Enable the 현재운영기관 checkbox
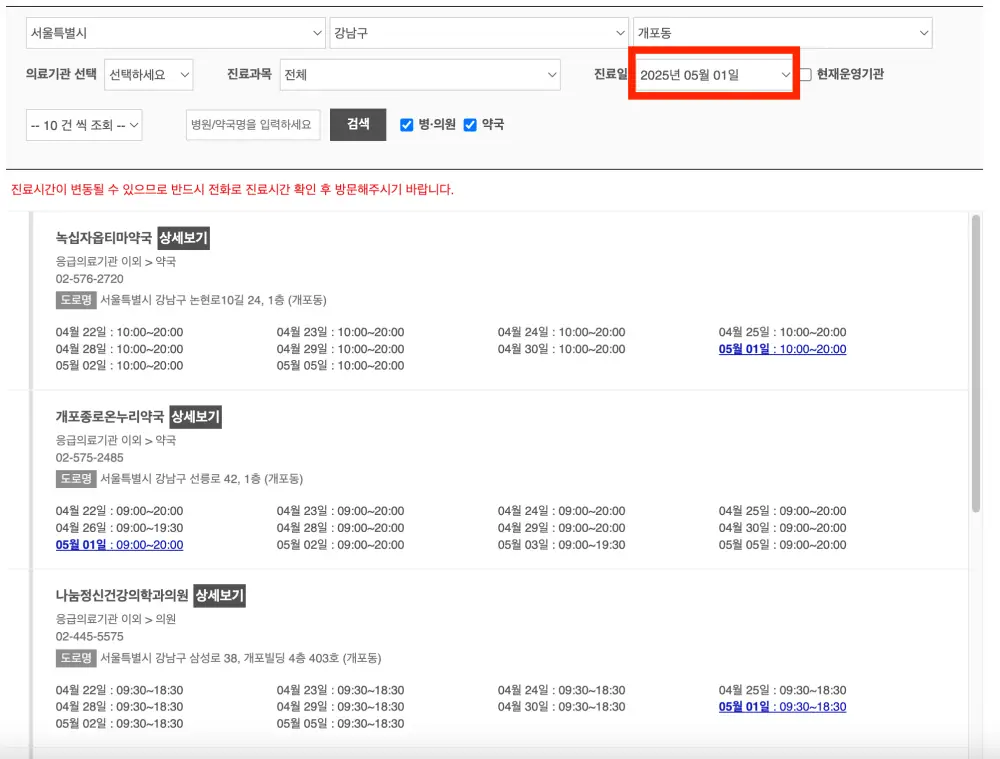The image size is (1000, 759). point(804,75)
